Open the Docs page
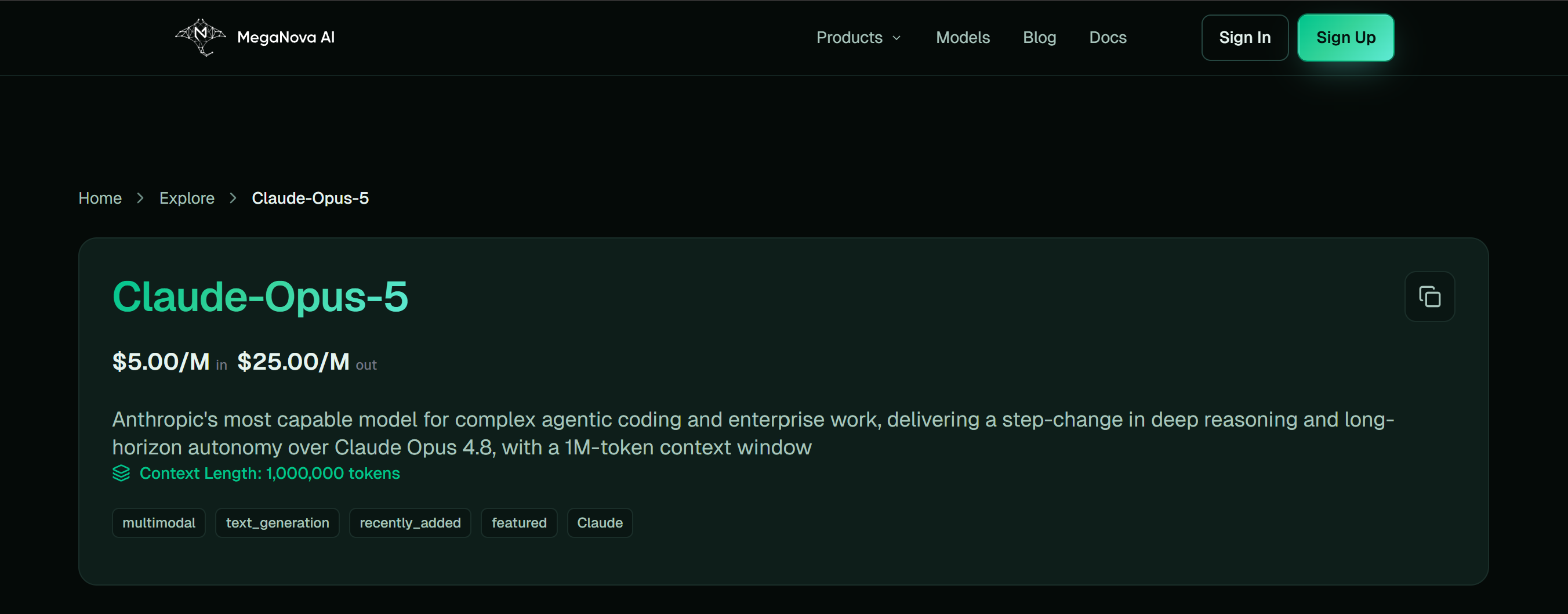The height and width of the screenshot is (614, 1568). click(1108, 38)
